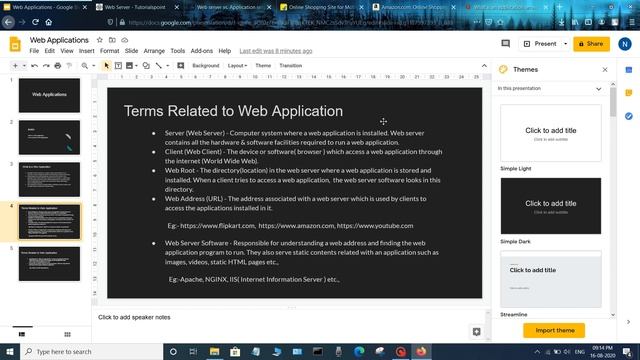
Task: Select the Simple Dark theme thumbnail
Action: click(551, 206)
